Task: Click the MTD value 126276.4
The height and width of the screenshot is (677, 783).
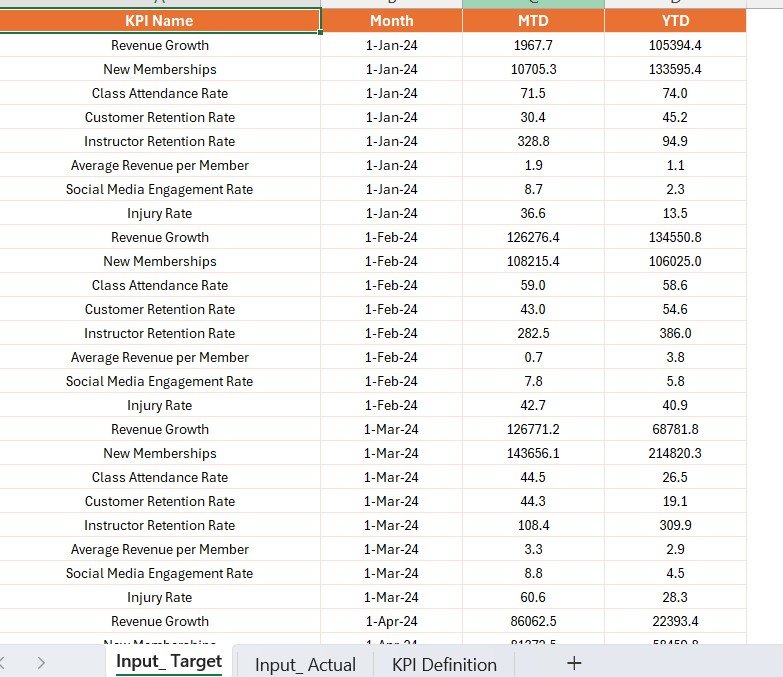Action: pyautogui.click(x=533, y=237)
